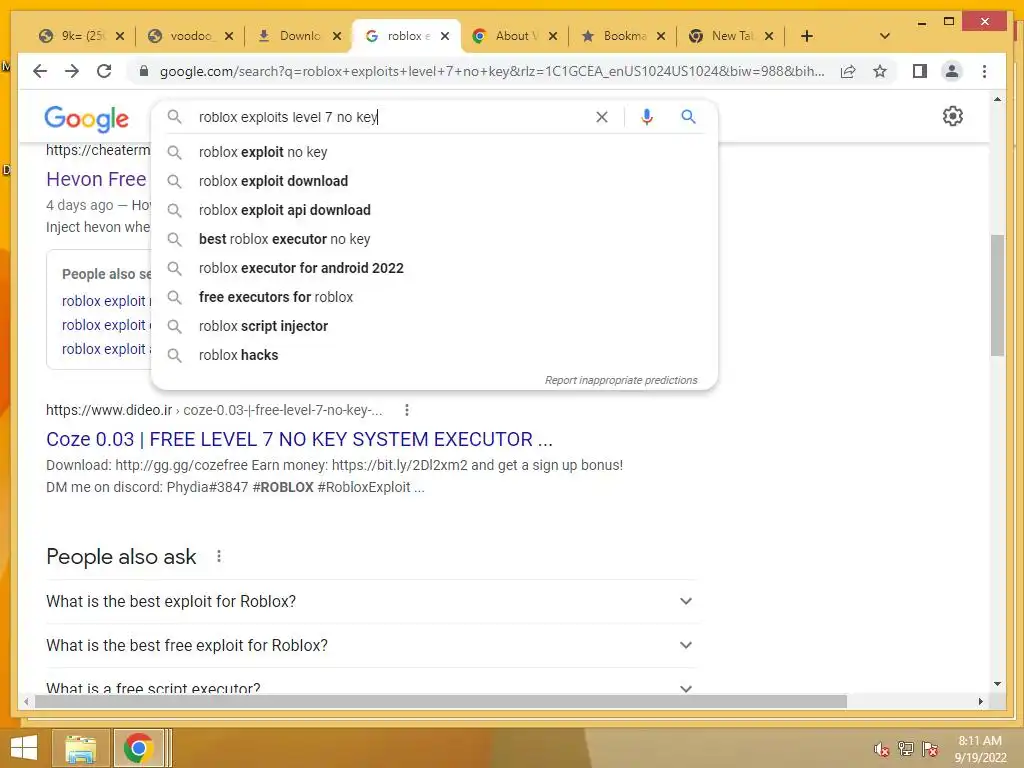Open Coze 0.03 Free Level 7 result
Image resolution: width=1024 pixels, height=768 pixels.
(x=299, y=439)
